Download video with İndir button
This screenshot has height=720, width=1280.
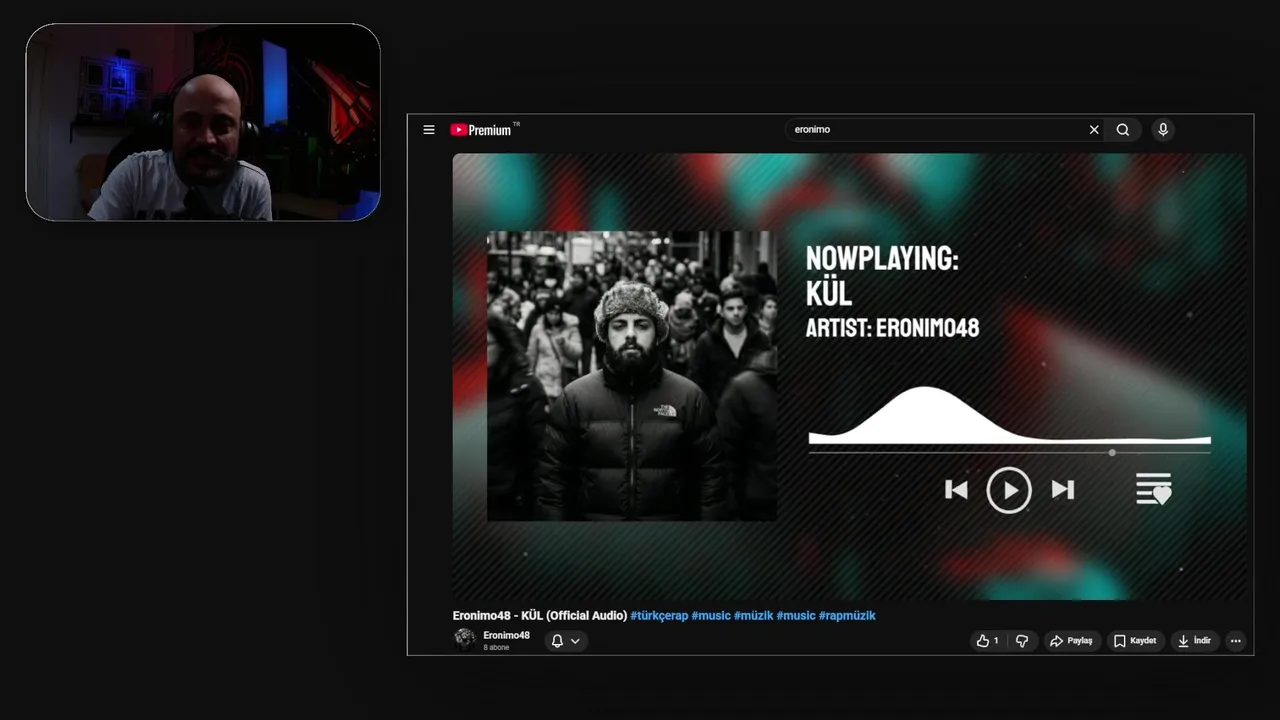1194,641
